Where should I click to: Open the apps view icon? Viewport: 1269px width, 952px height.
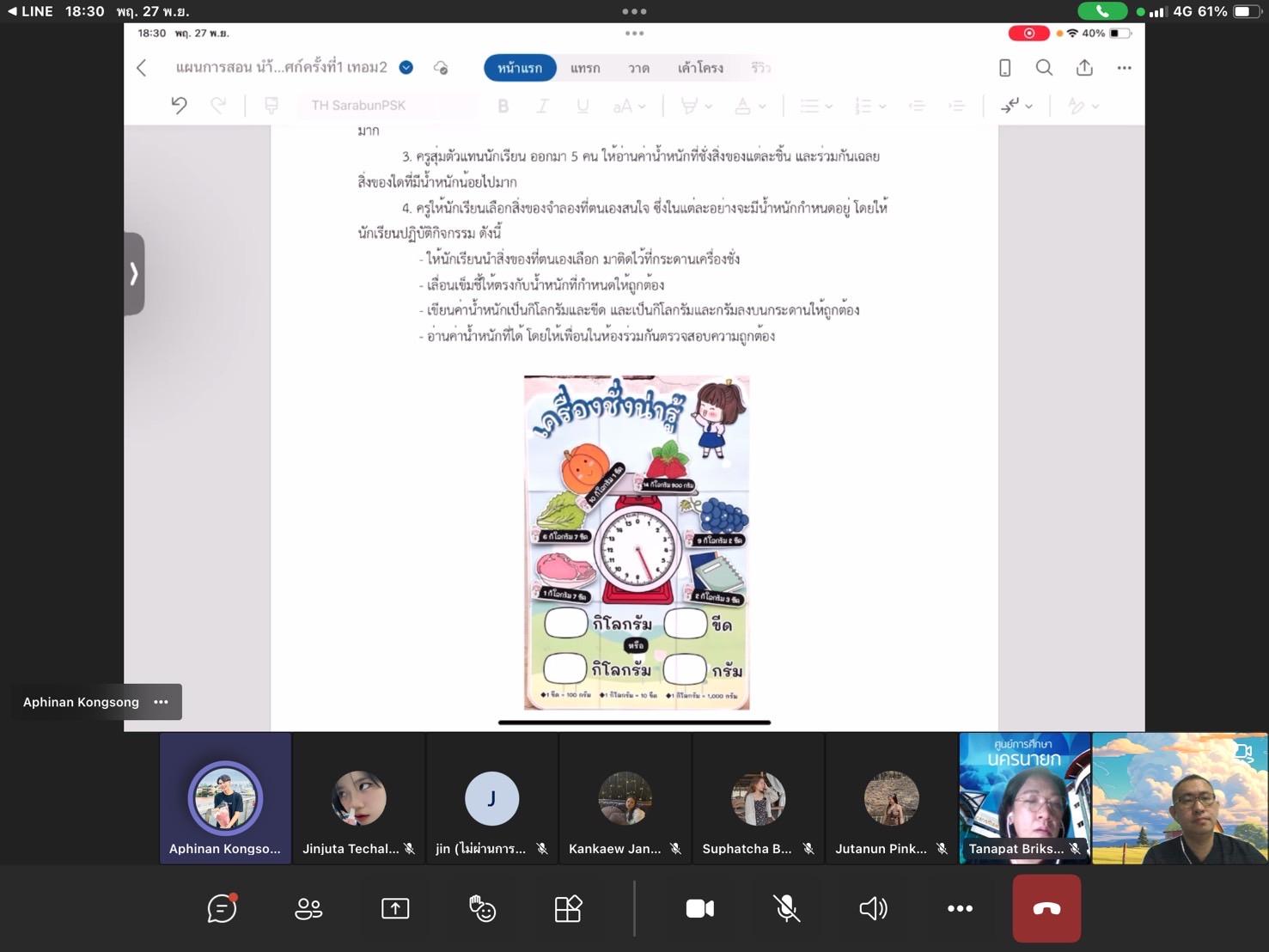(x=568, y=908)
